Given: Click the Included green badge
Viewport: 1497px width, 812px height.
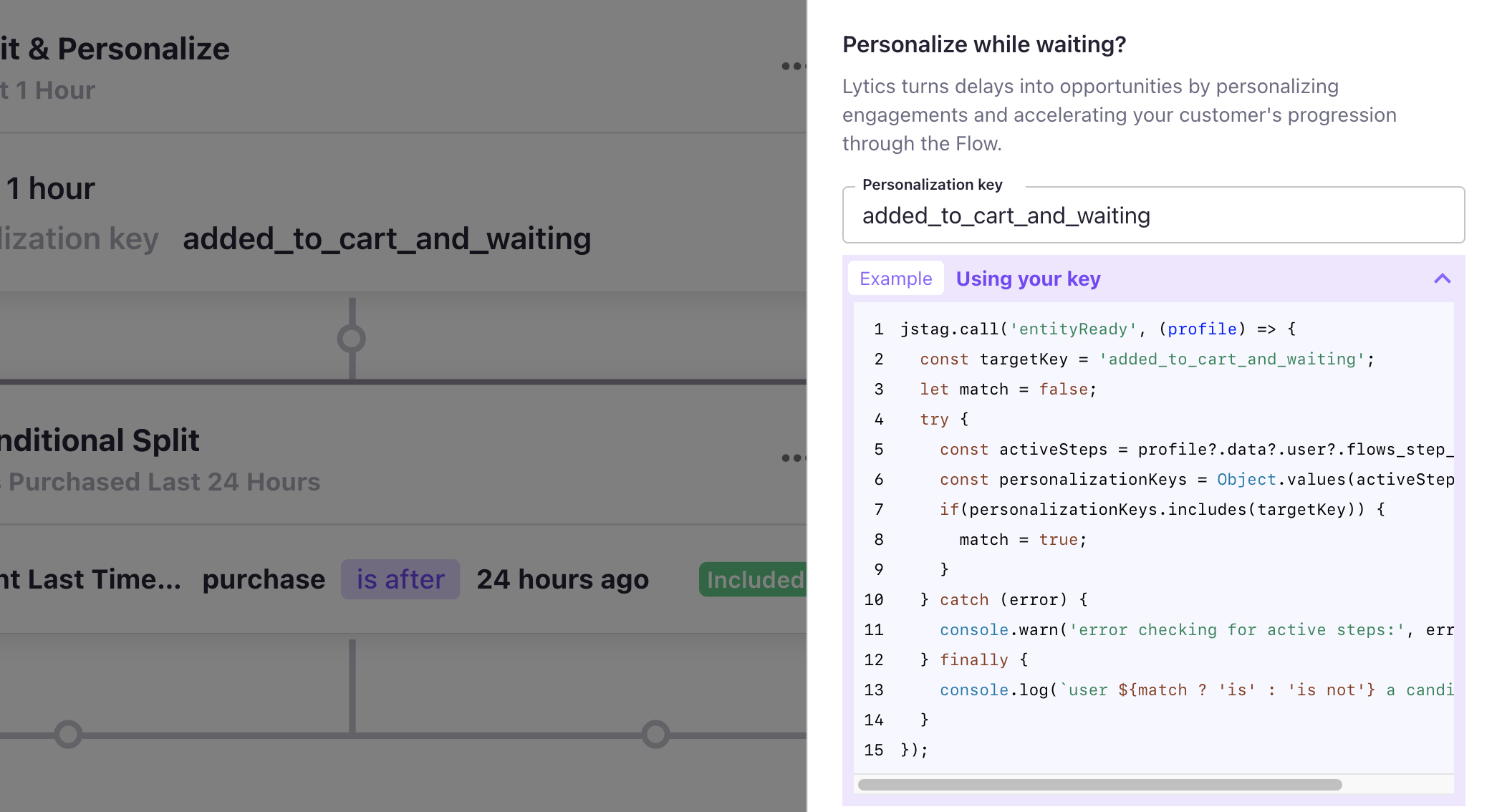Looking at the screenshot, I should point(754,579).
